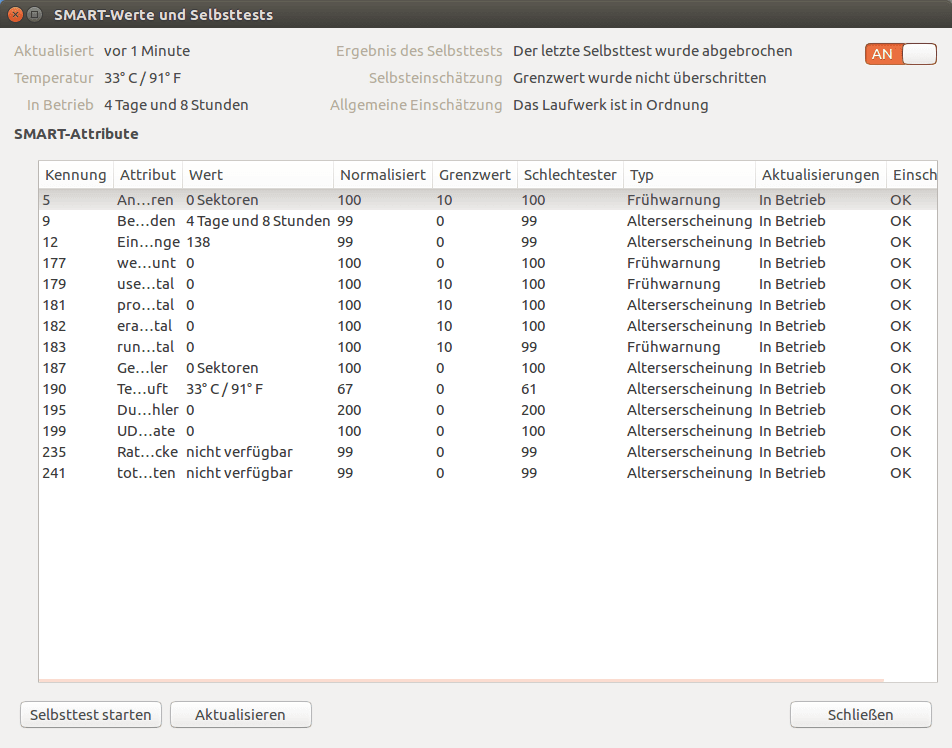Select row with Kennung 179
The width and height of the screenshot is (952, 748).
pos(488,284)
